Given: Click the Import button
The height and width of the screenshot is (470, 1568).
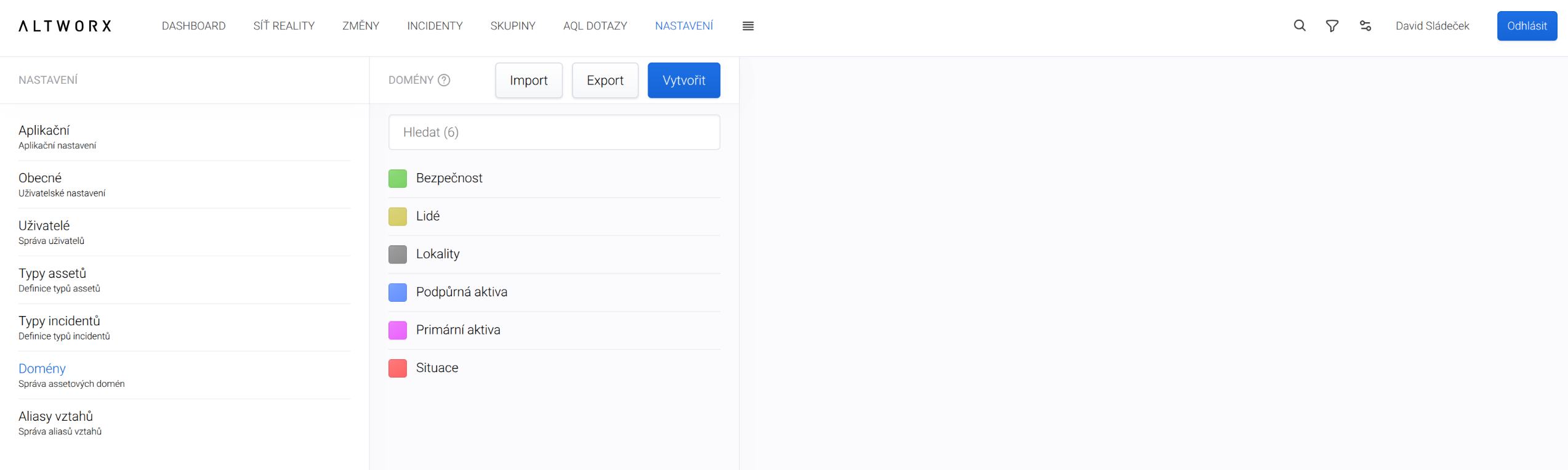Looking at the screenshot, I should 528,81.
